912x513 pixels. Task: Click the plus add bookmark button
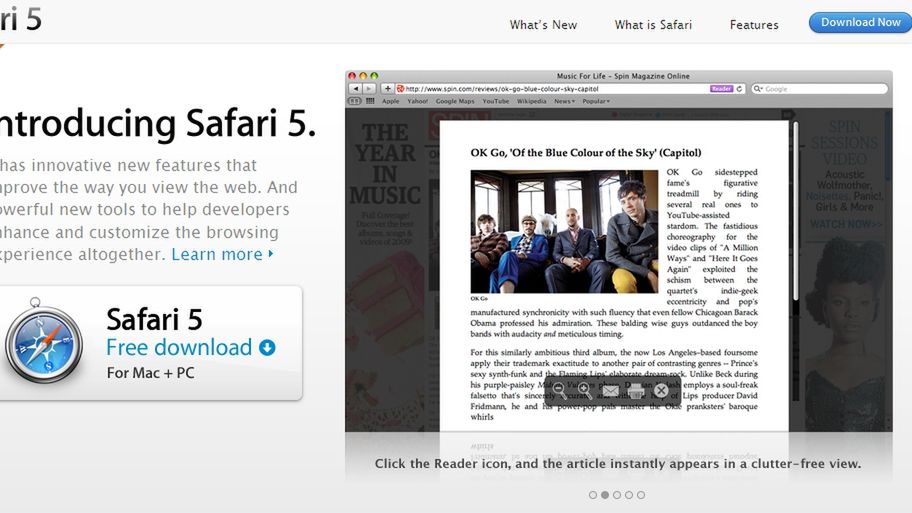(x=387, y=89)
